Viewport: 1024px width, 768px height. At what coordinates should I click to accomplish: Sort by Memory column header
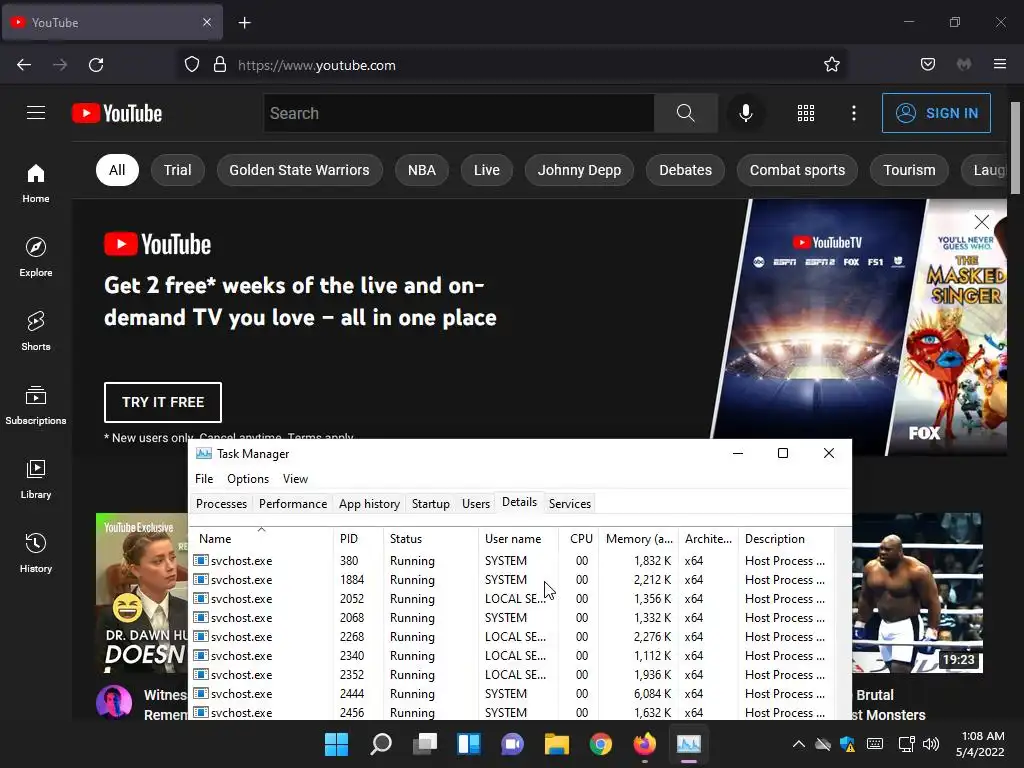[x=639, y=539]
